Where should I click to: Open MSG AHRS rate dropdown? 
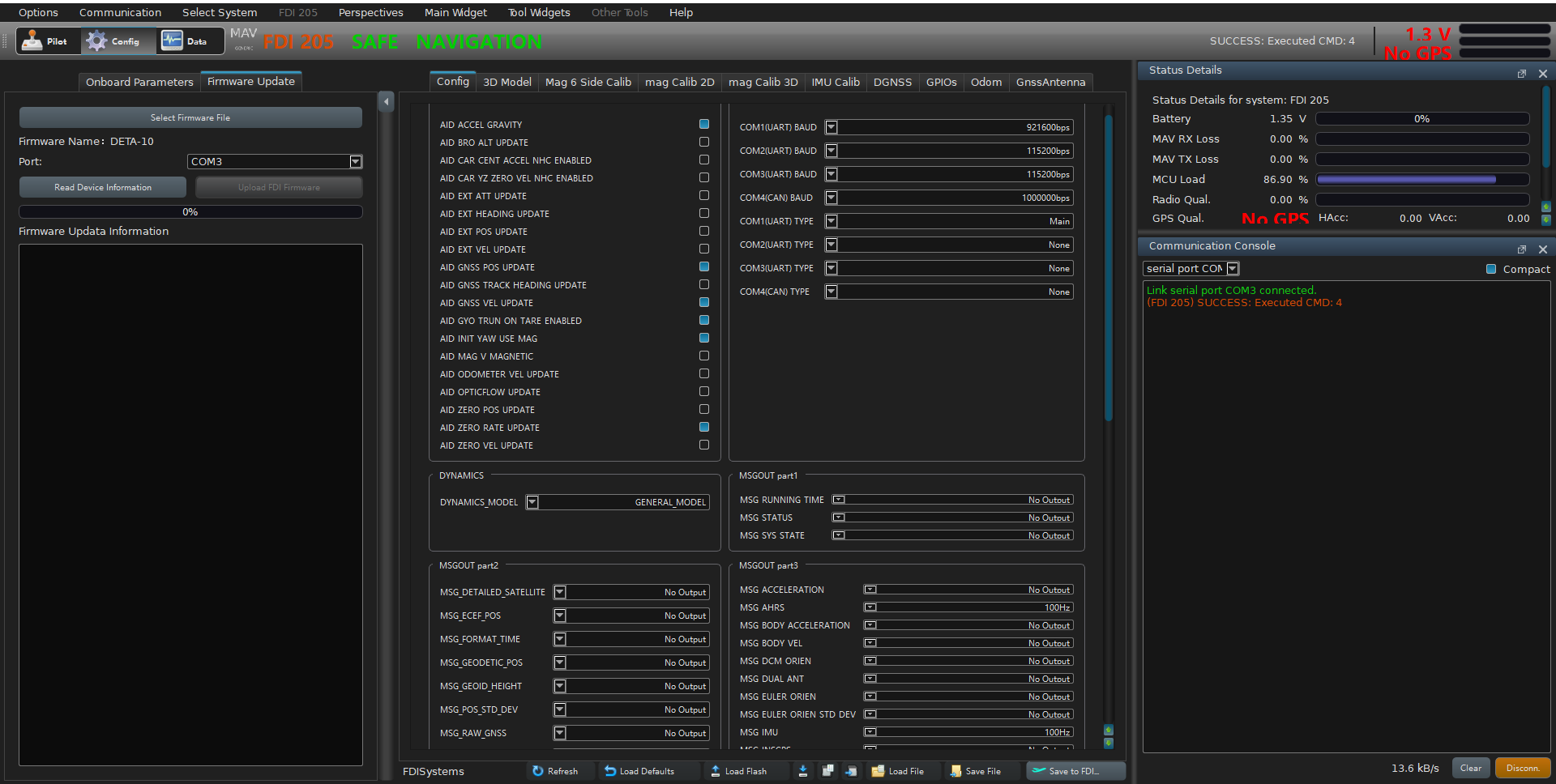coord(968,607)
